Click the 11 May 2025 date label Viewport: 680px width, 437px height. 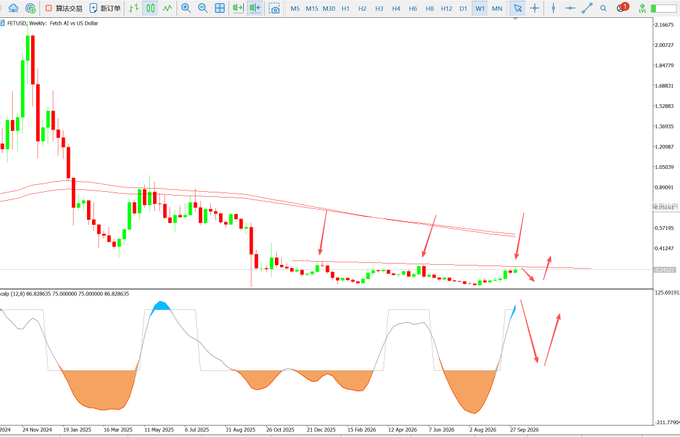(x=159, y=430)
